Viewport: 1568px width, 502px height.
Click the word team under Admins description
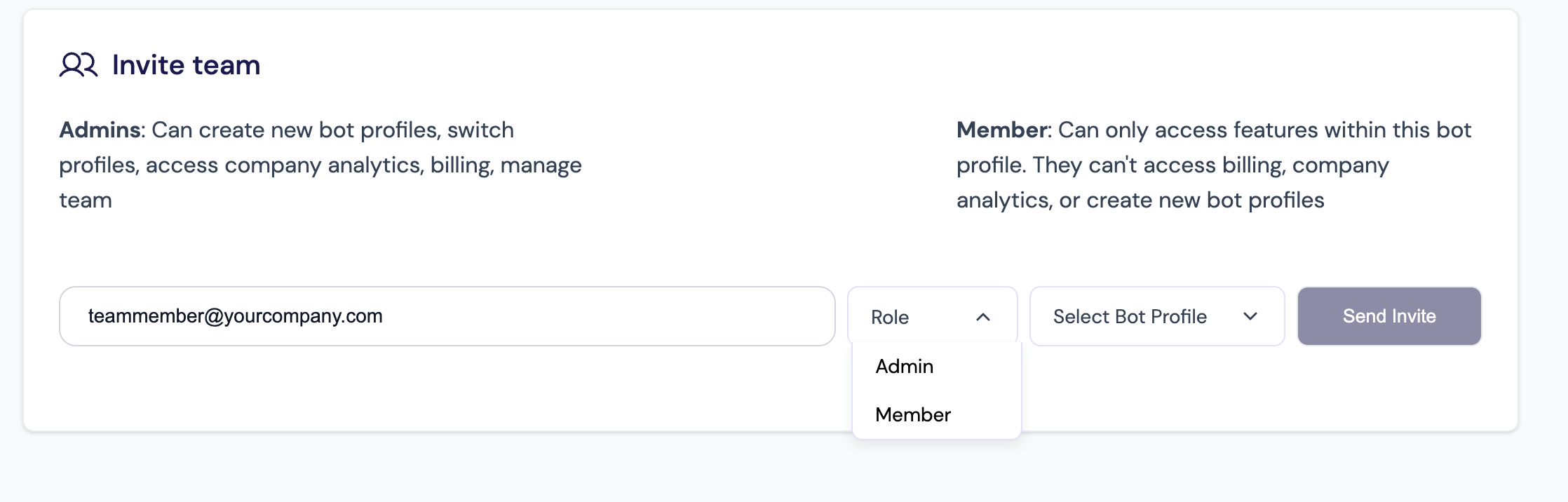[x=86, y=201]
